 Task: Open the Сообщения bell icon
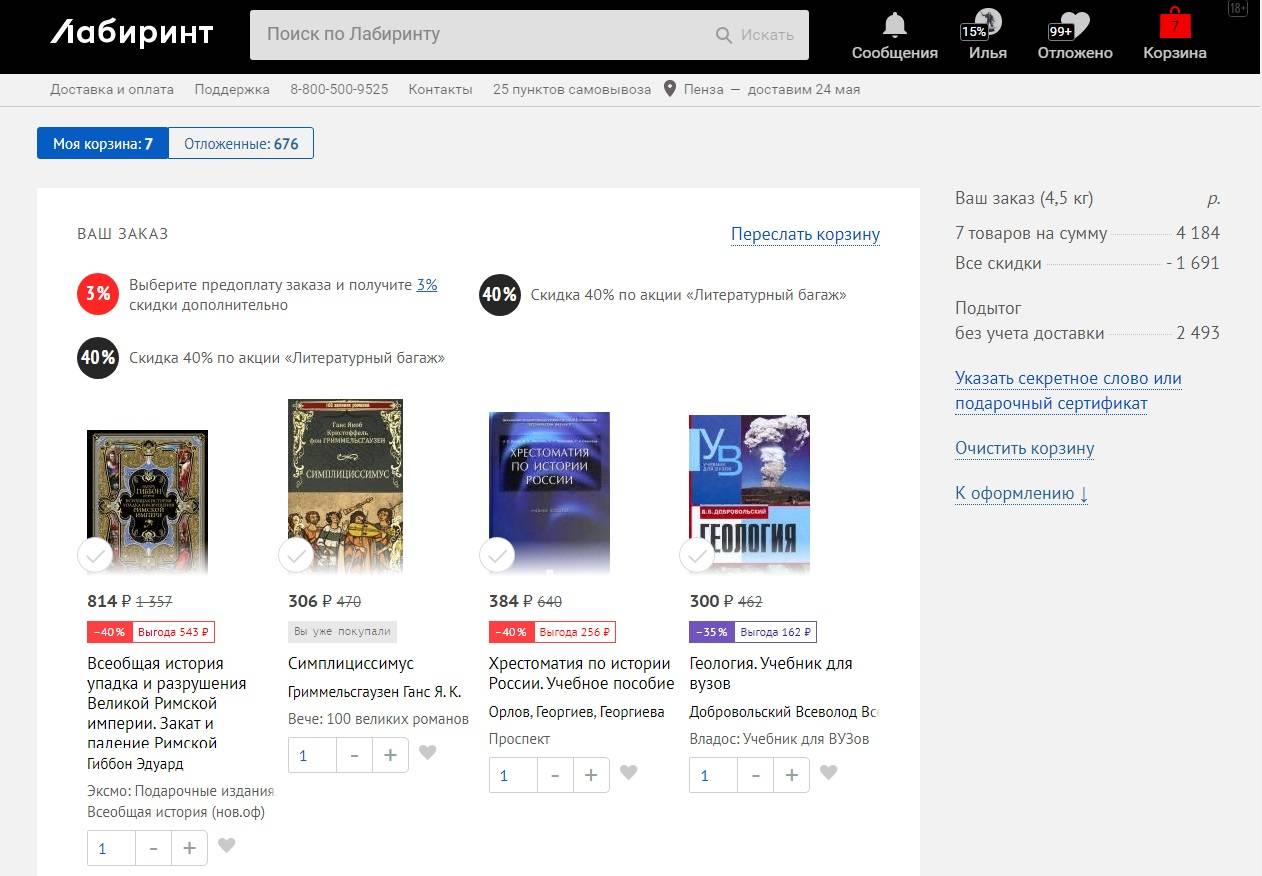click(894, 25)
